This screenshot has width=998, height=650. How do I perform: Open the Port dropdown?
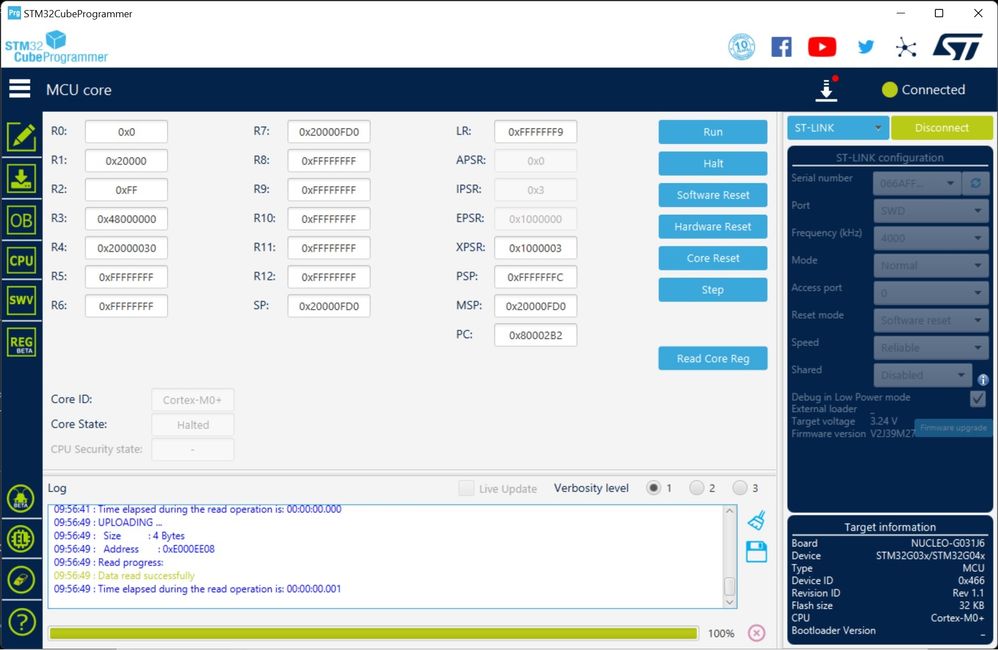coord(931,211)
